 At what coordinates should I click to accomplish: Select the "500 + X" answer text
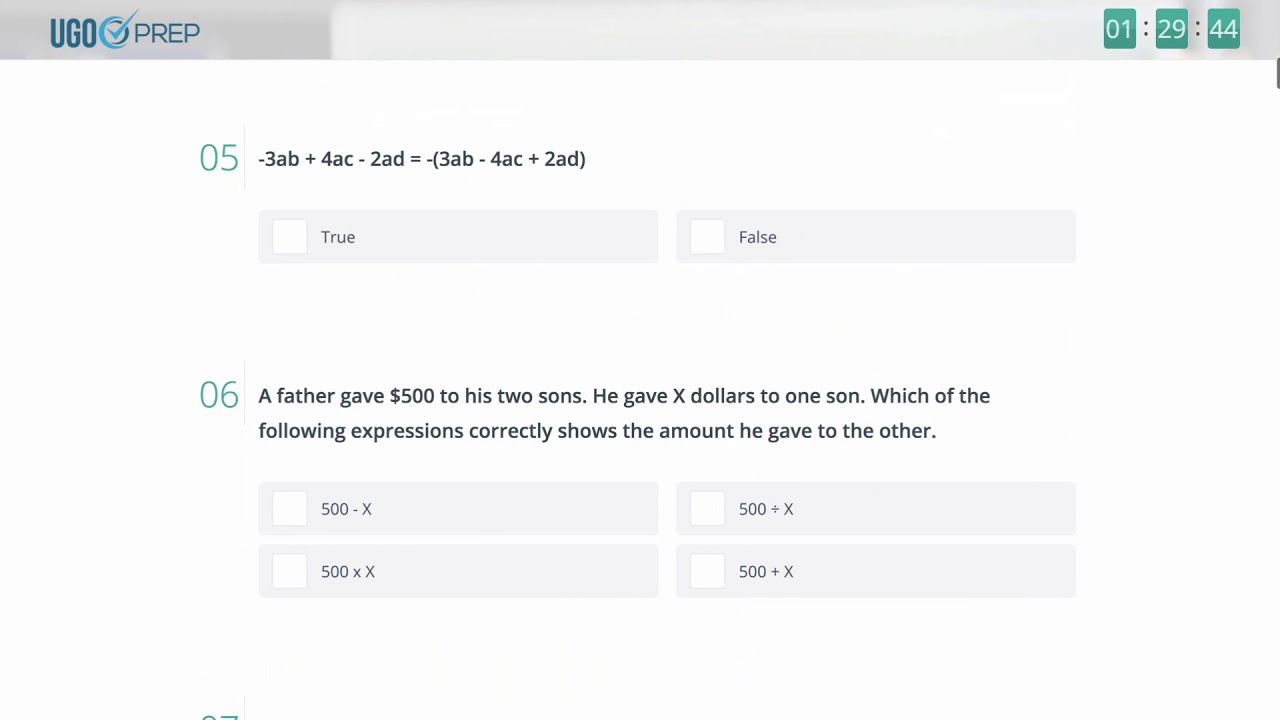point(766,572)
